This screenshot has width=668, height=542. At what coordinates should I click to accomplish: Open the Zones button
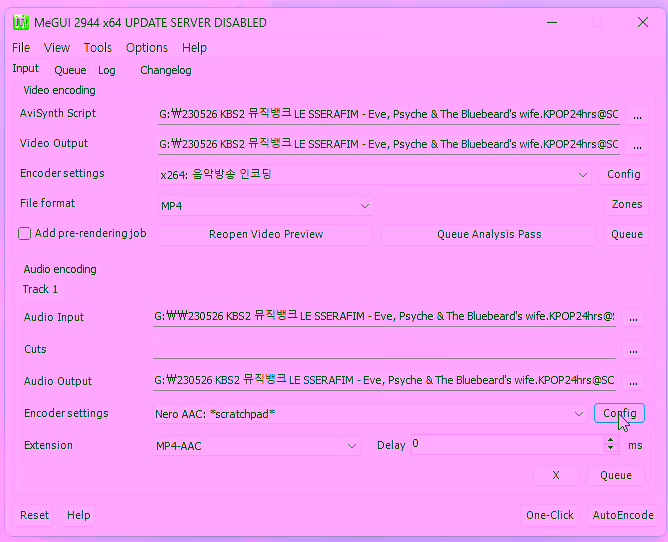[626, 205]
